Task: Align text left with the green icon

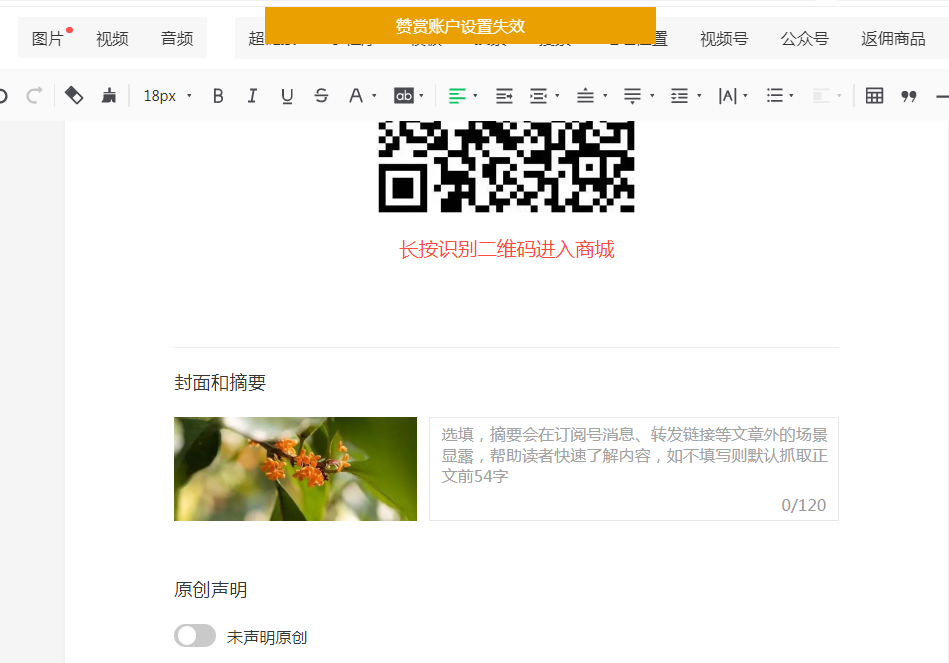Action: click(x=457, y=96)
